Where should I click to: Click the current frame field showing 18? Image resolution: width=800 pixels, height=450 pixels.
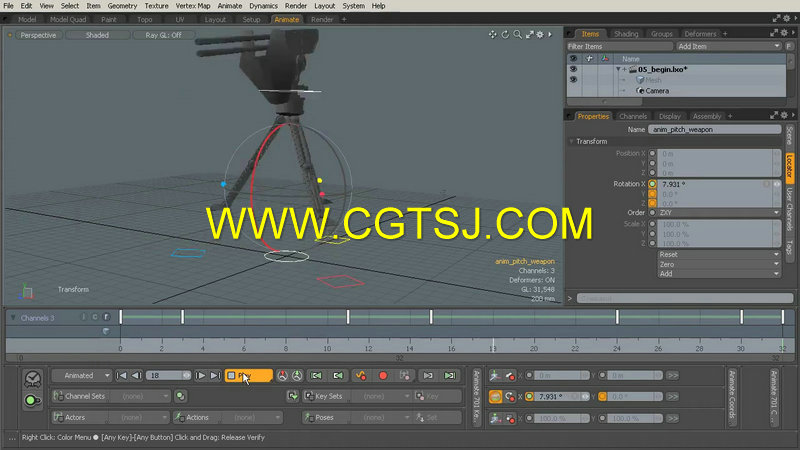click(168, 376)
